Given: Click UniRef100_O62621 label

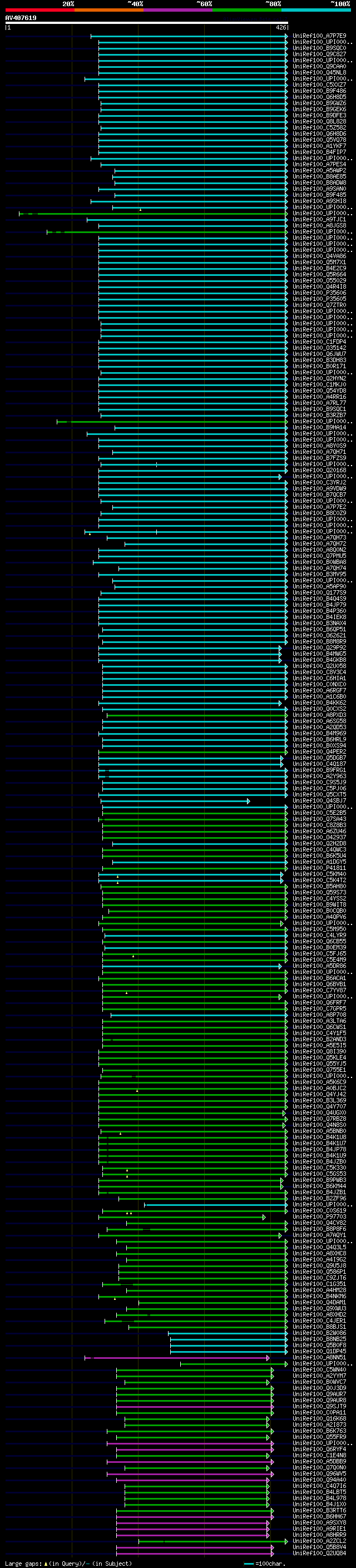Looking at the screenshot, I should 319,635.
